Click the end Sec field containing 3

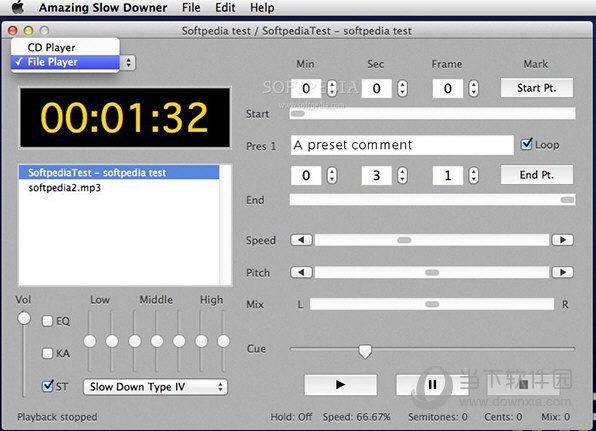click(x=376, y=175)
